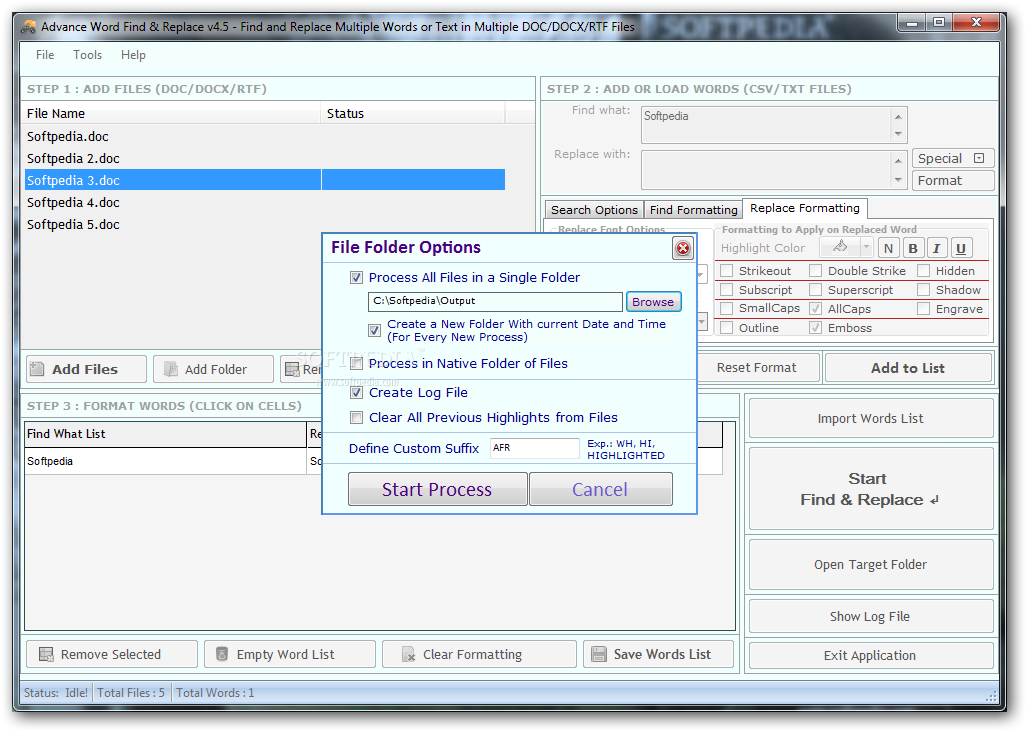Click Browse for output folder
1027x732 pixels.
coord(653,302)
